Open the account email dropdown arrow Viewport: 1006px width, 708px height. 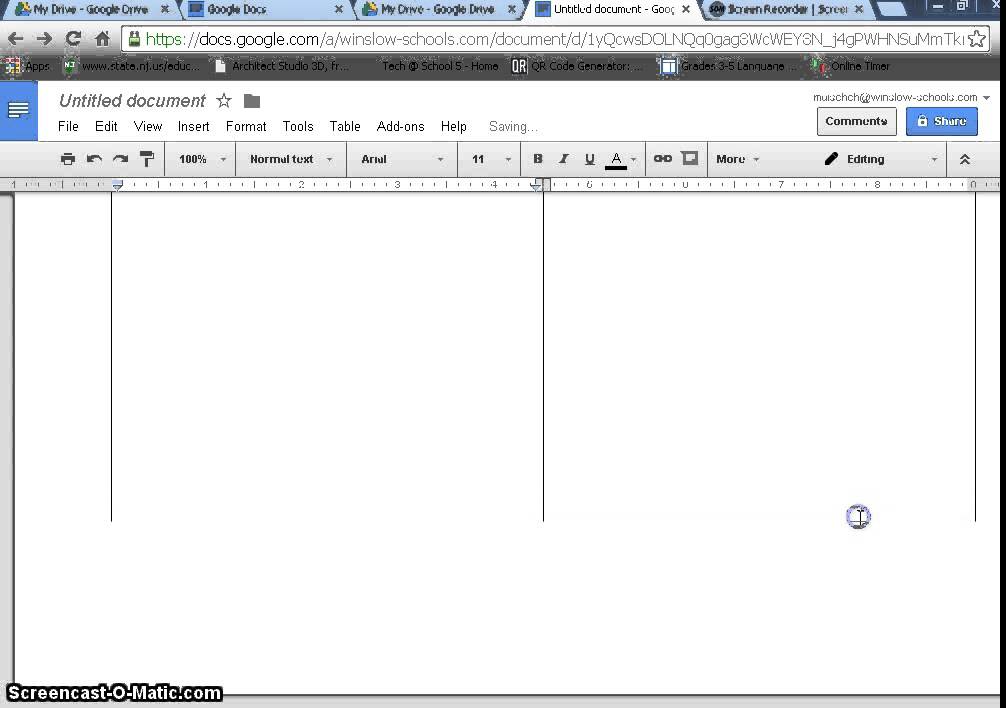987,97
